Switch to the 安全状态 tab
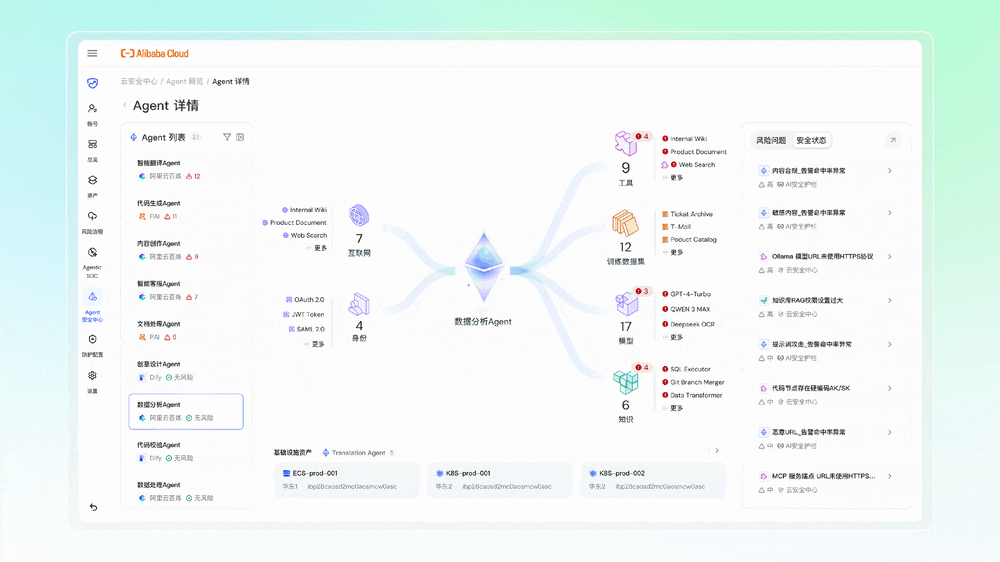The width and height of the screenshot is (1000, 562). [811, 140]
